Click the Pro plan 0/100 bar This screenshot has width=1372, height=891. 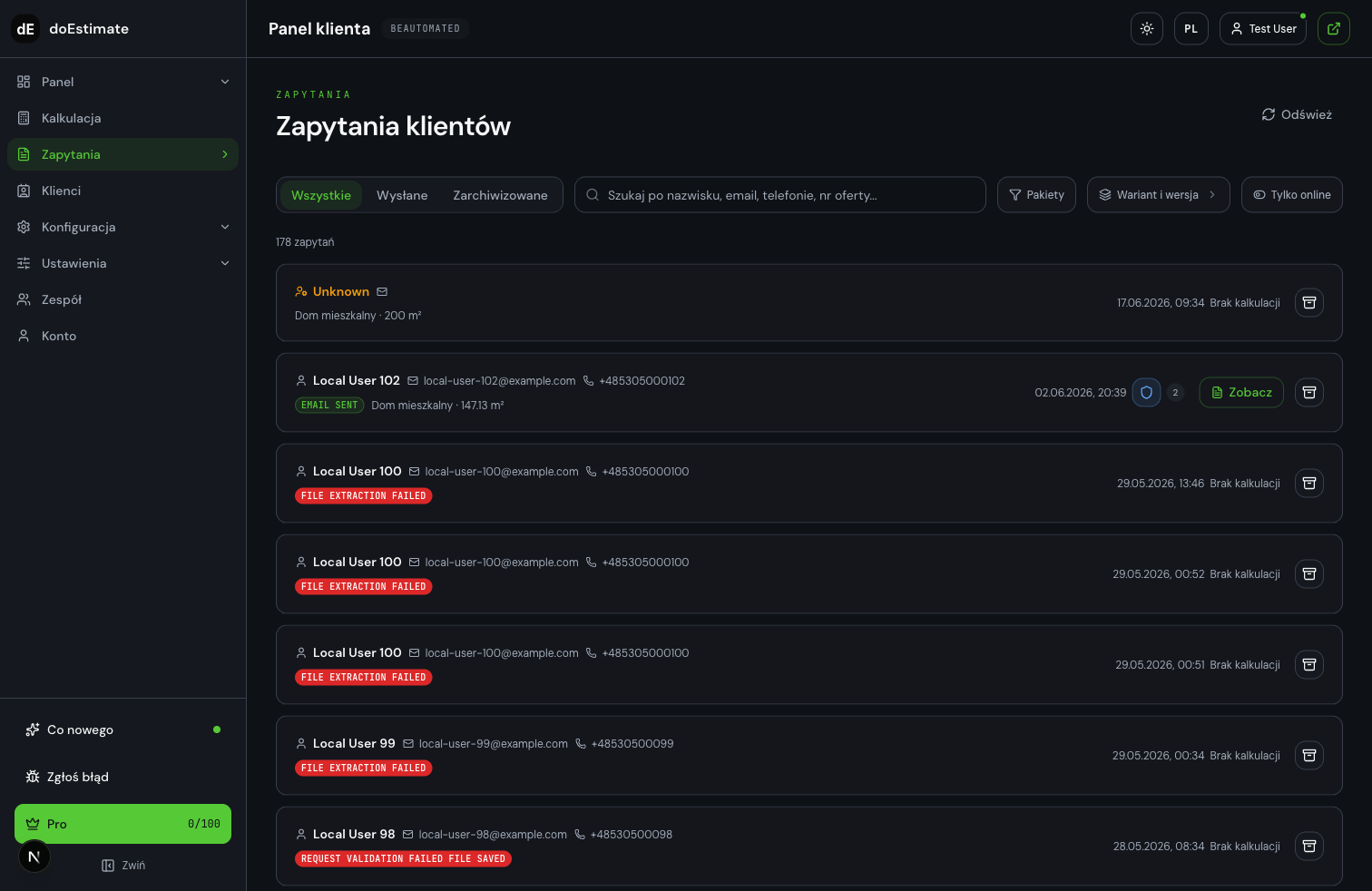coord(122,824)
